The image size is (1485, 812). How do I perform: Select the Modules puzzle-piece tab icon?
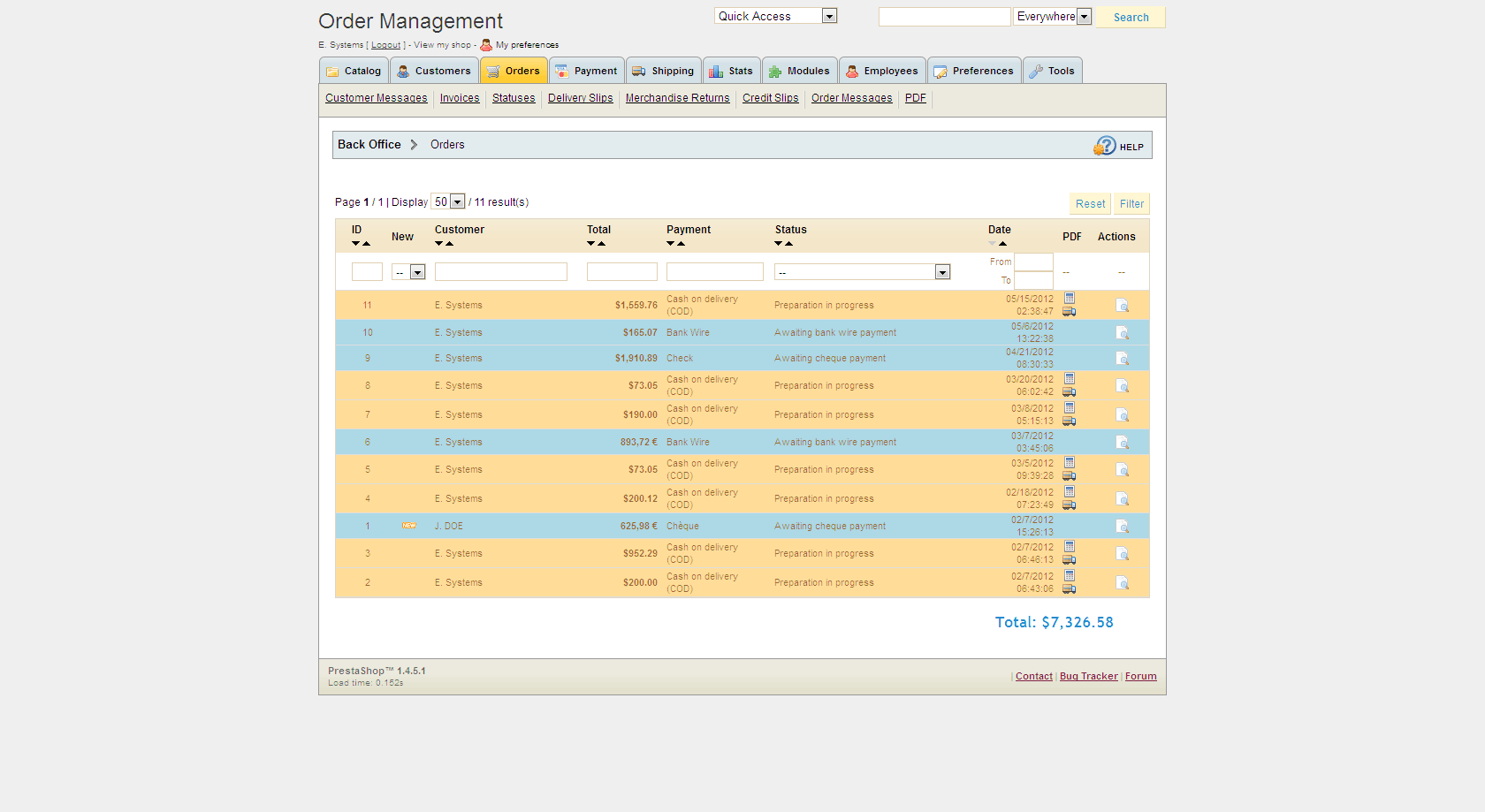coord(773,70)
